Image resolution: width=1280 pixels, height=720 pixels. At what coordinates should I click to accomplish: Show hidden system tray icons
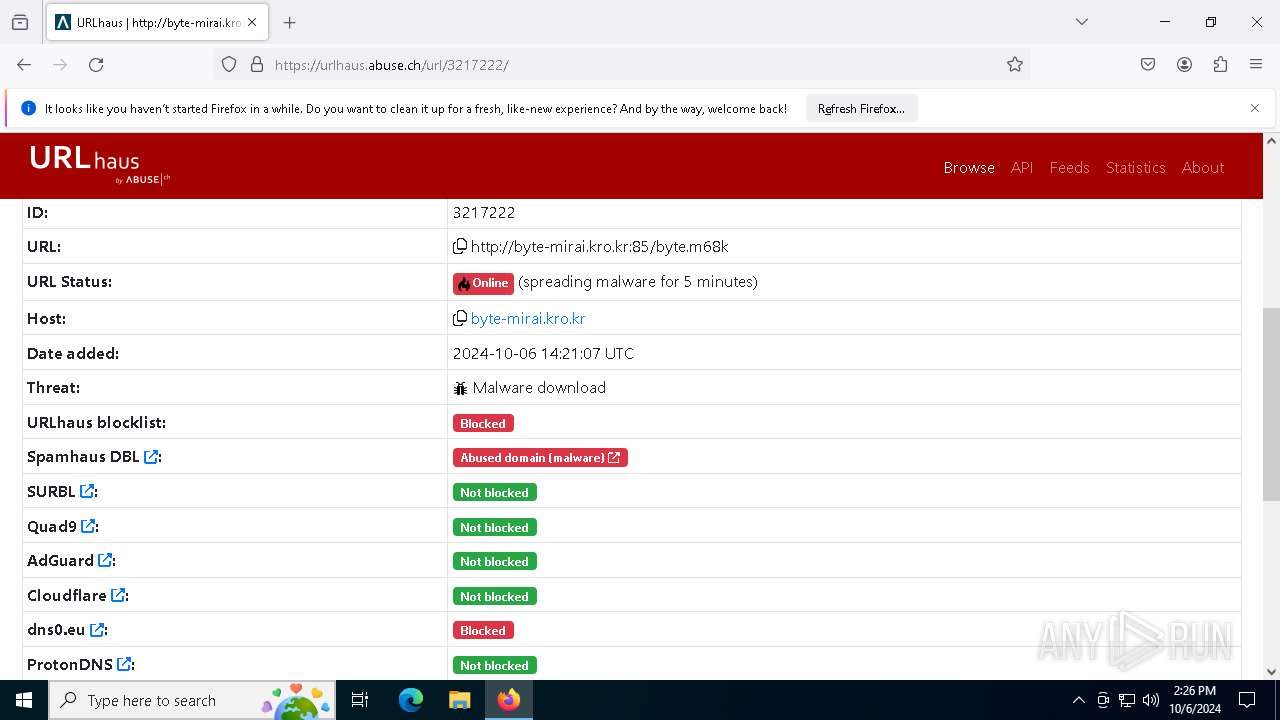tap(1078, 700)
